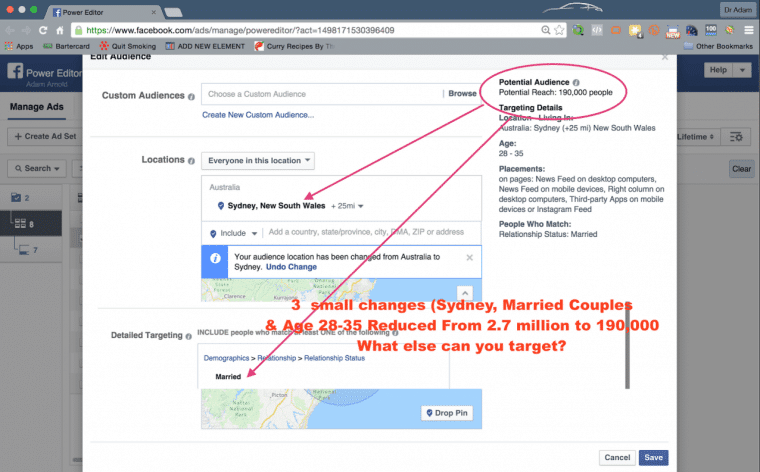760x472 pixels.
Task: Open the Apps bookmarks shortcut
Action: (x=19, y=46)
